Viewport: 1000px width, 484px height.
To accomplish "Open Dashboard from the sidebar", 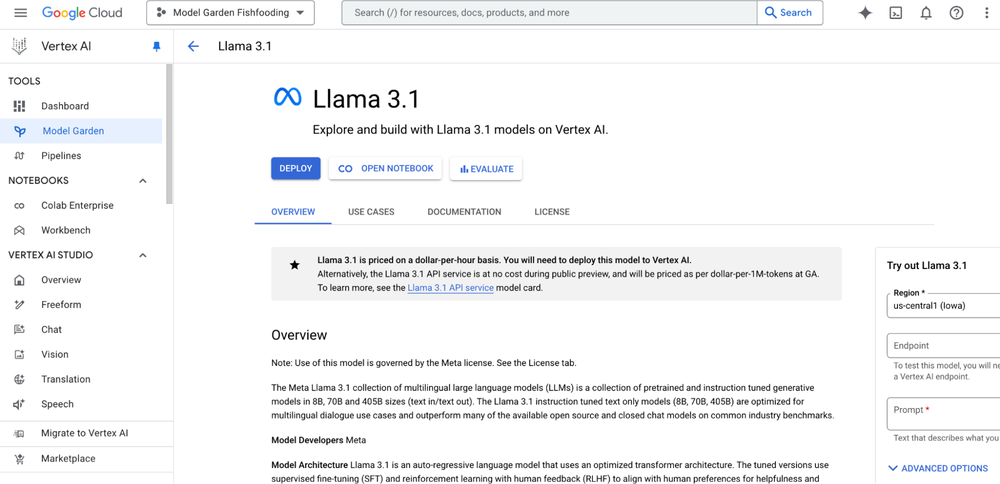I will [x=65, y=106].
